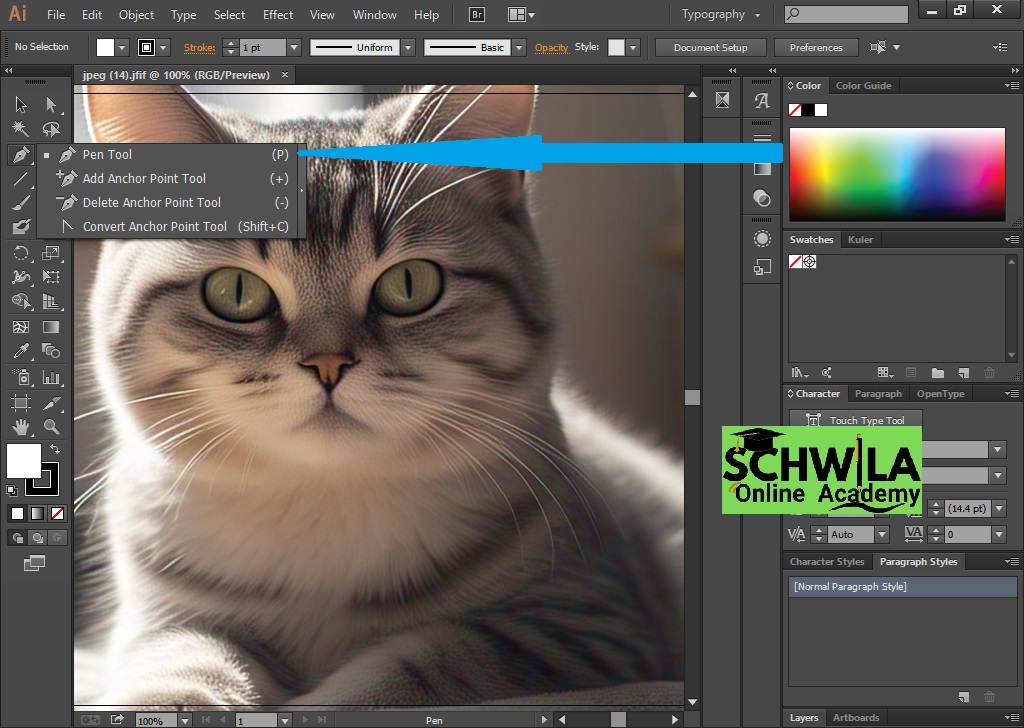The height and width of the screenshot is (728, 1024).
Task: Open the Typography workspace switcher
Action: click(721, 14)
